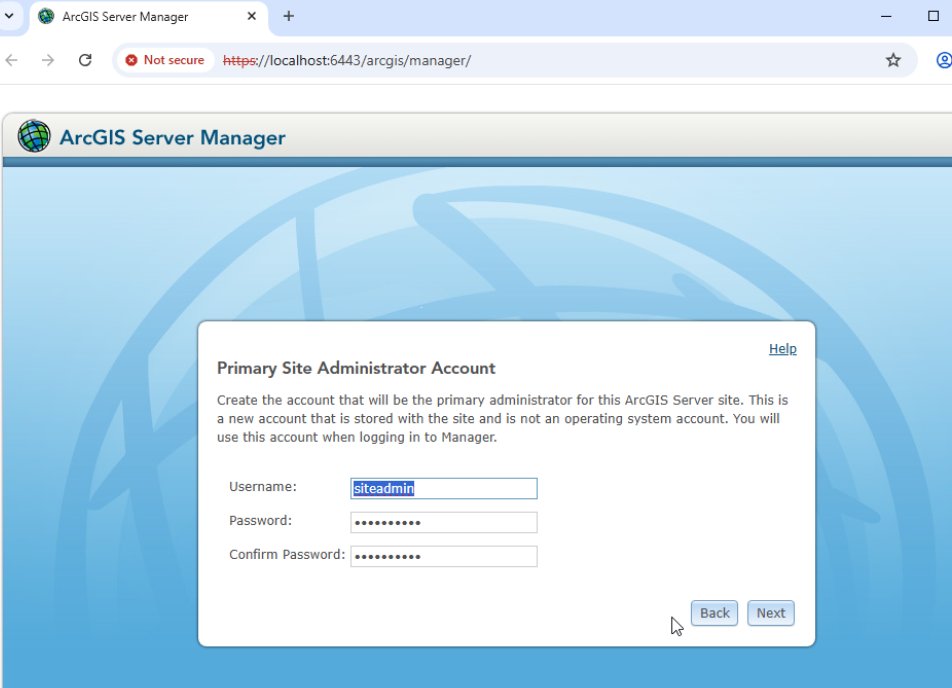952x688 pixels.
Task: Click the globe favicon on the browser tab
Action: (x=46, y=16)
